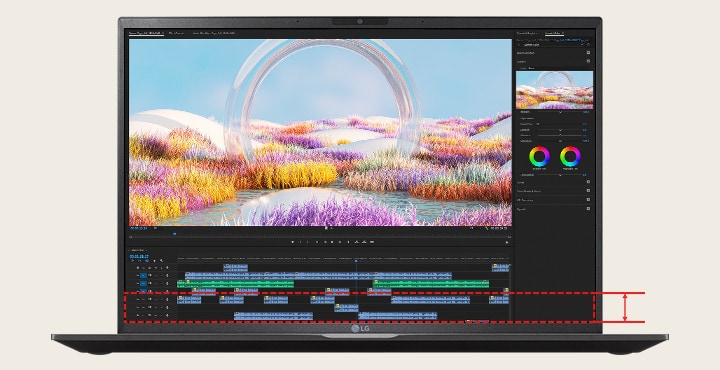
Task: Add a marker from program monitor transport bar
Action: click(292, 242)
